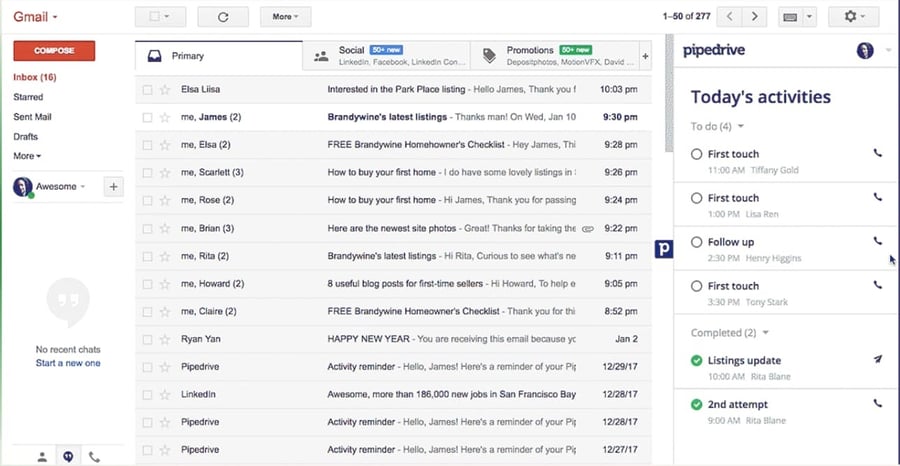Open 'HAPPY NEW YEAR' email
Screen dimensions: 900x466
[x=393, y=339]
